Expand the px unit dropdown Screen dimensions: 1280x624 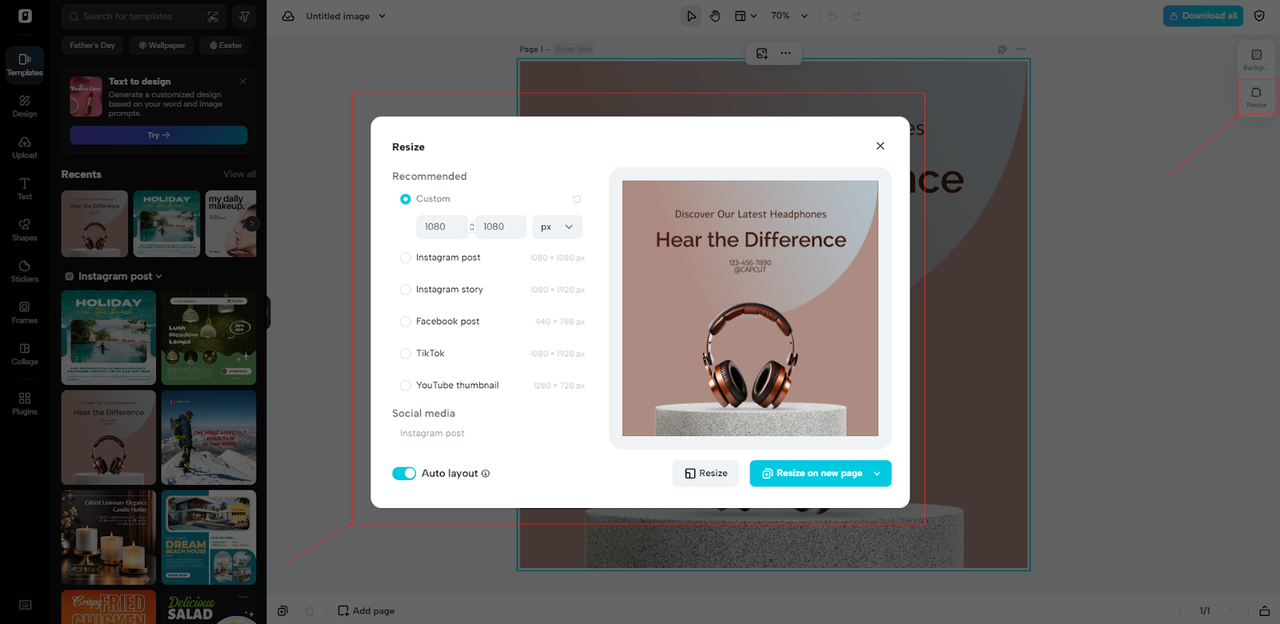coord(556,226)
